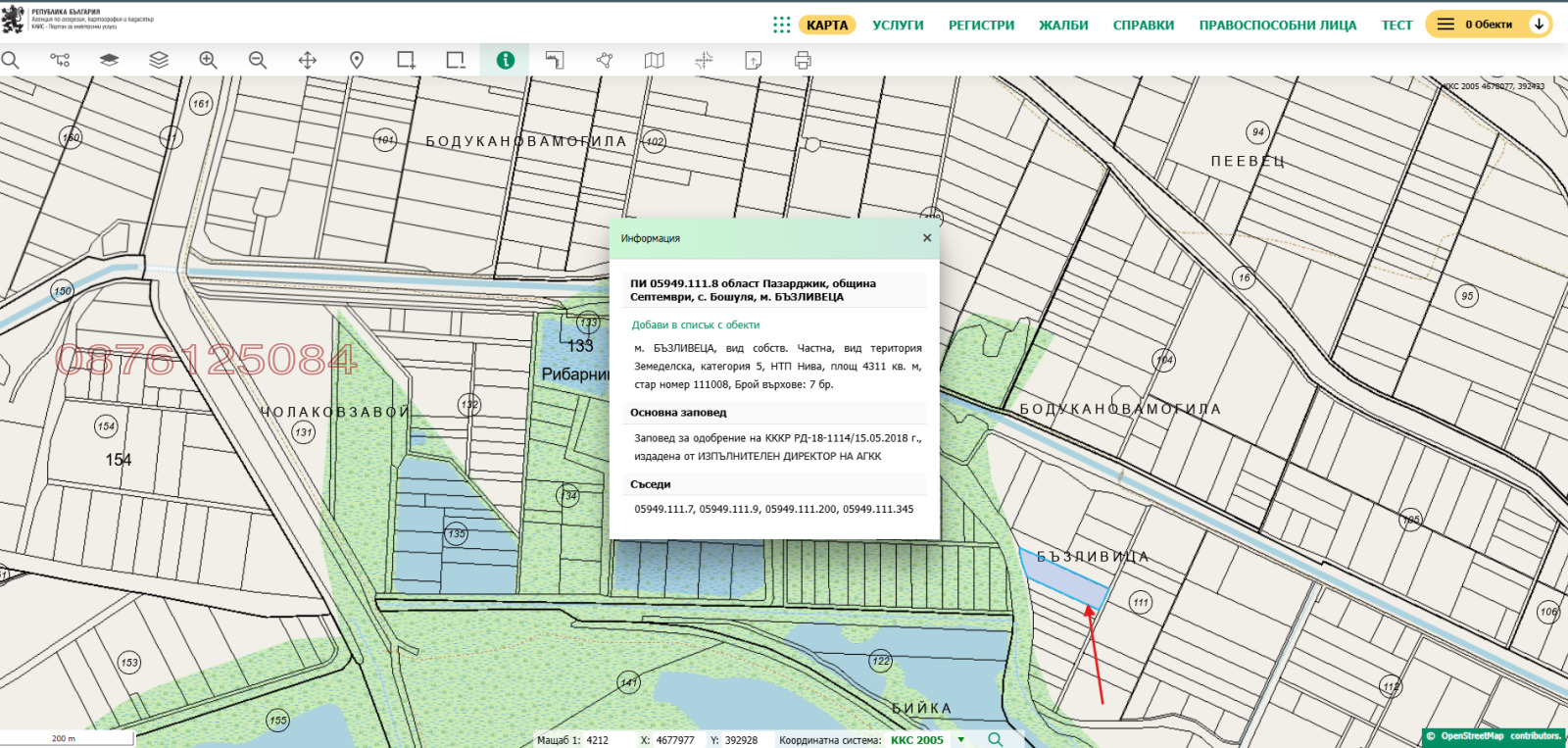Toggle the green information tool
The width and height of the screenshot is (1568, 748).
[x=505, y=60]
